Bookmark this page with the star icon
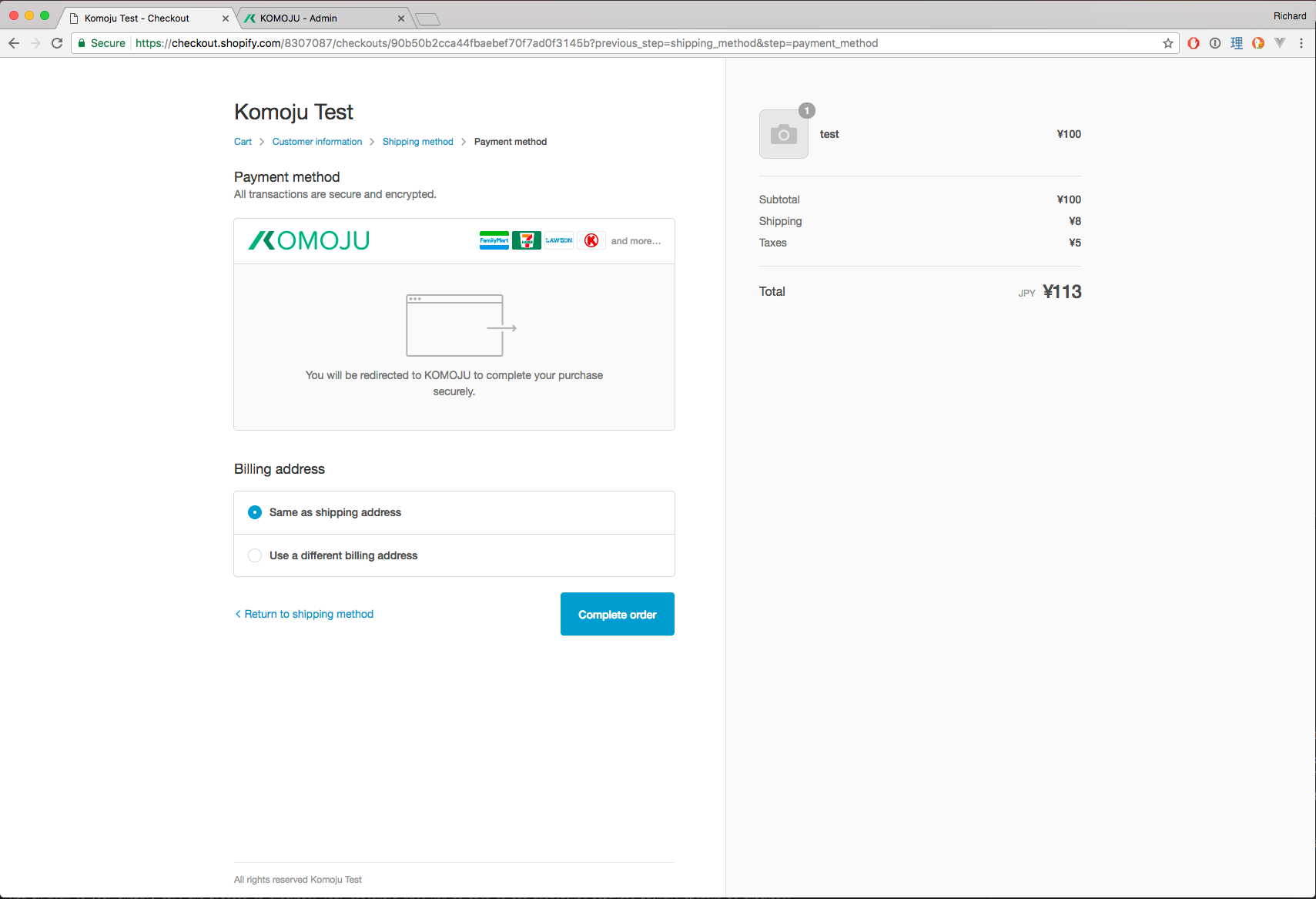The height and width of the screenshot is (899, 1316). (1168, 43)
